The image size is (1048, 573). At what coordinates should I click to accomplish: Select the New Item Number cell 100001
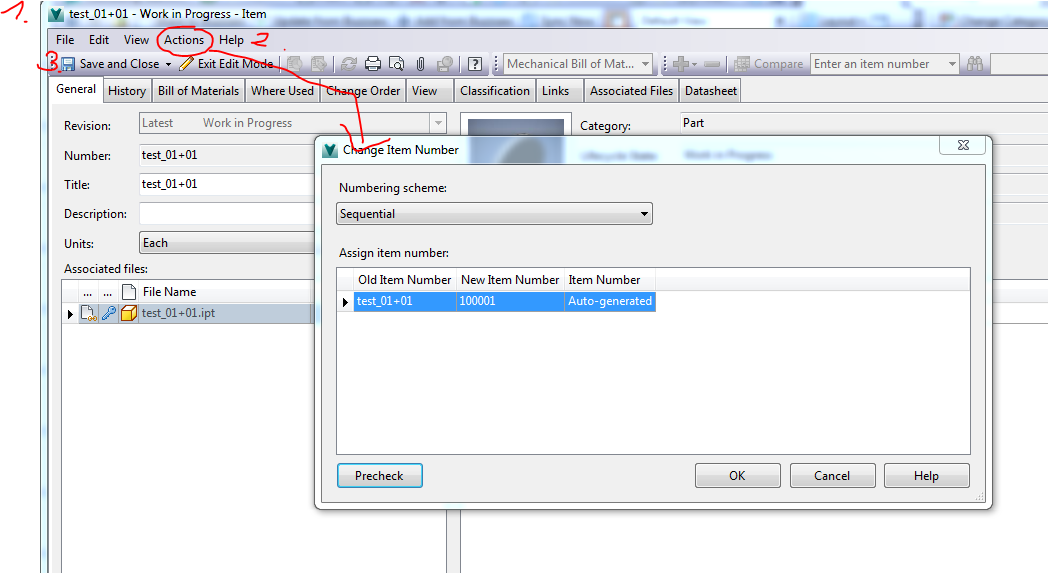click(x=511, y=301)
